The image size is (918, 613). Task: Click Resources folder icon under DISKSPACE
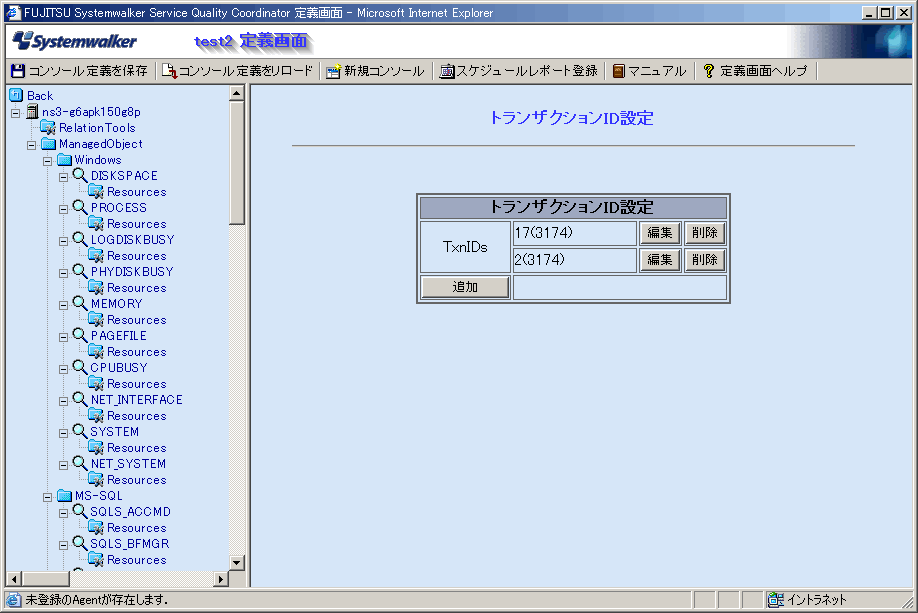coord(96,191)
